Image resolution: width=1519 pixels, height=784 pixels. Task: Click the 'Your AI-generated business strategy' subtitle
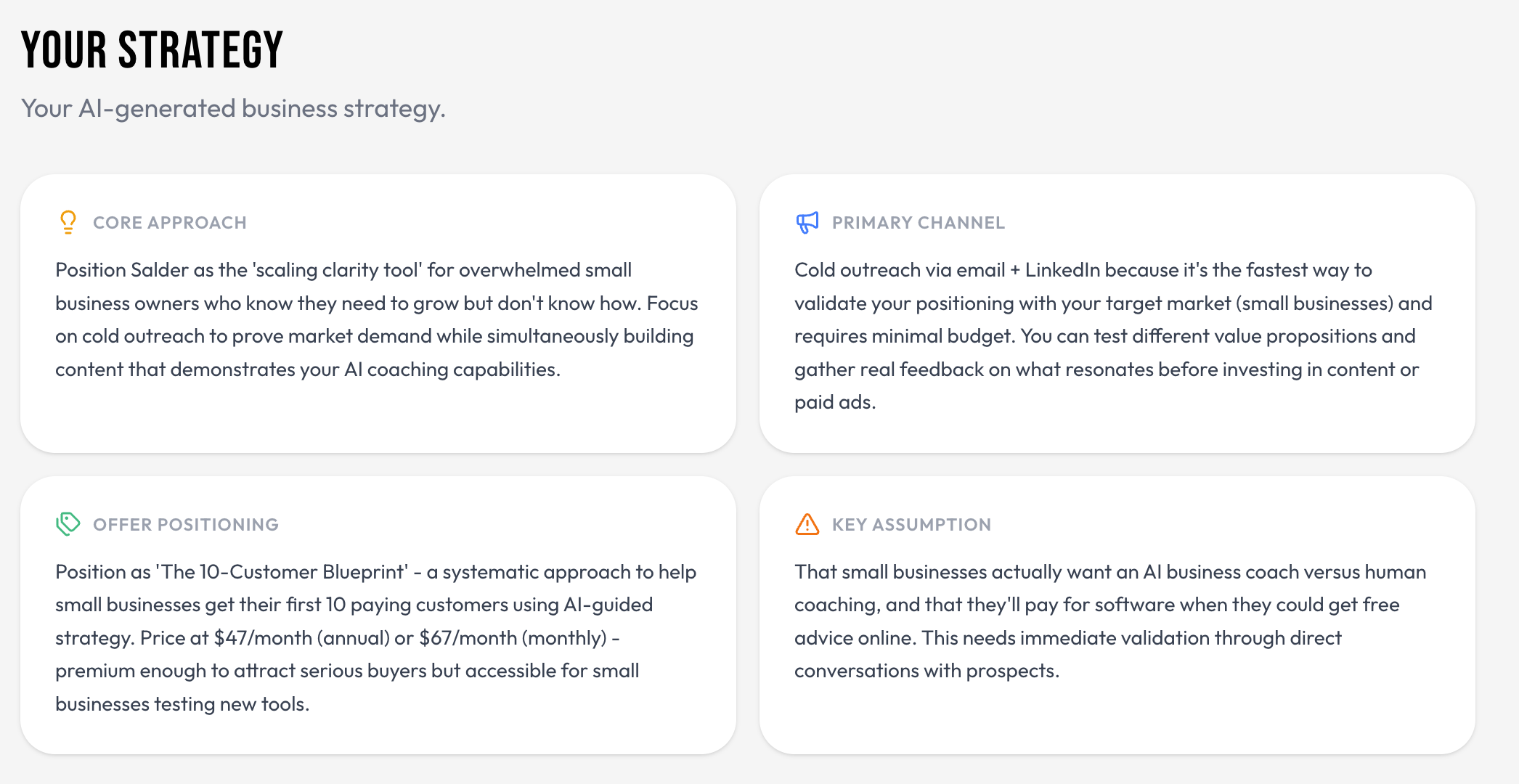[232, 109]
